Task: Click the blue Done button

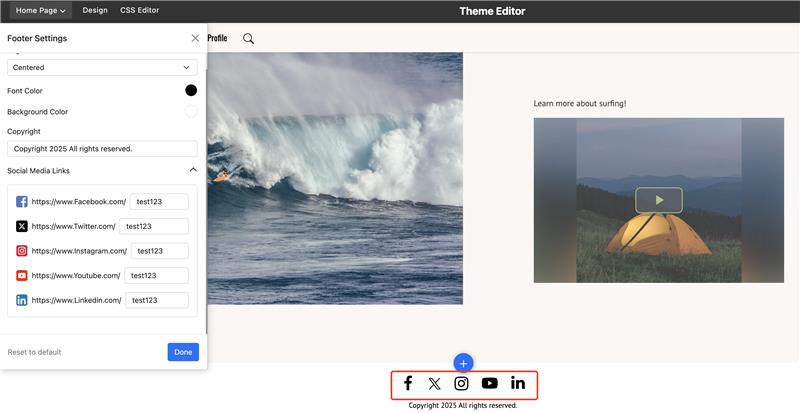Action: pos(183,352)
